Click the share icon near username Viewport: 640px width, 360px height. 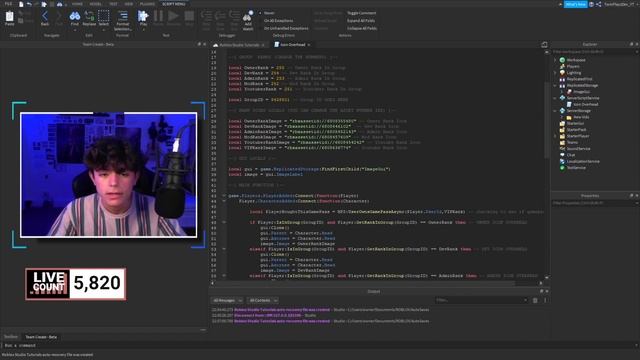point(598,4)
